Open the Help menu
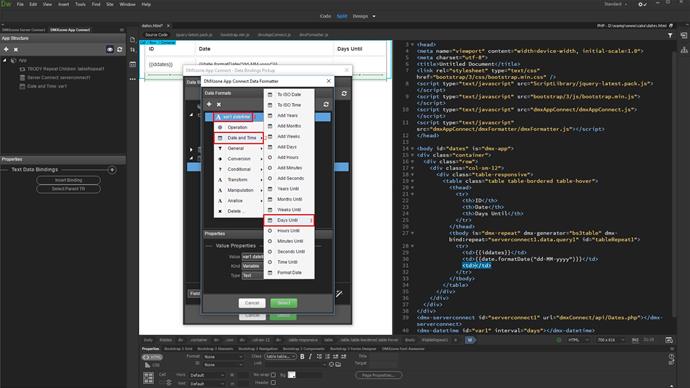The image size is (690, 388). coord(146,4)
